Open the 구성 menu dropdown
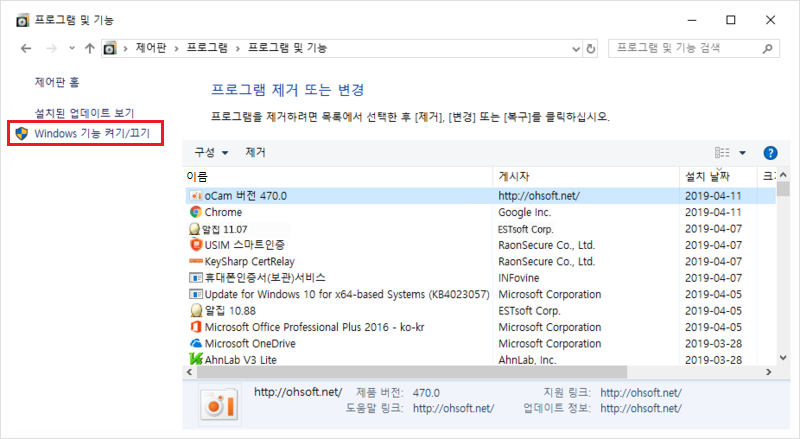Image resolution: width=800 pixels, height=439 pixels. [x=211, y=152]
